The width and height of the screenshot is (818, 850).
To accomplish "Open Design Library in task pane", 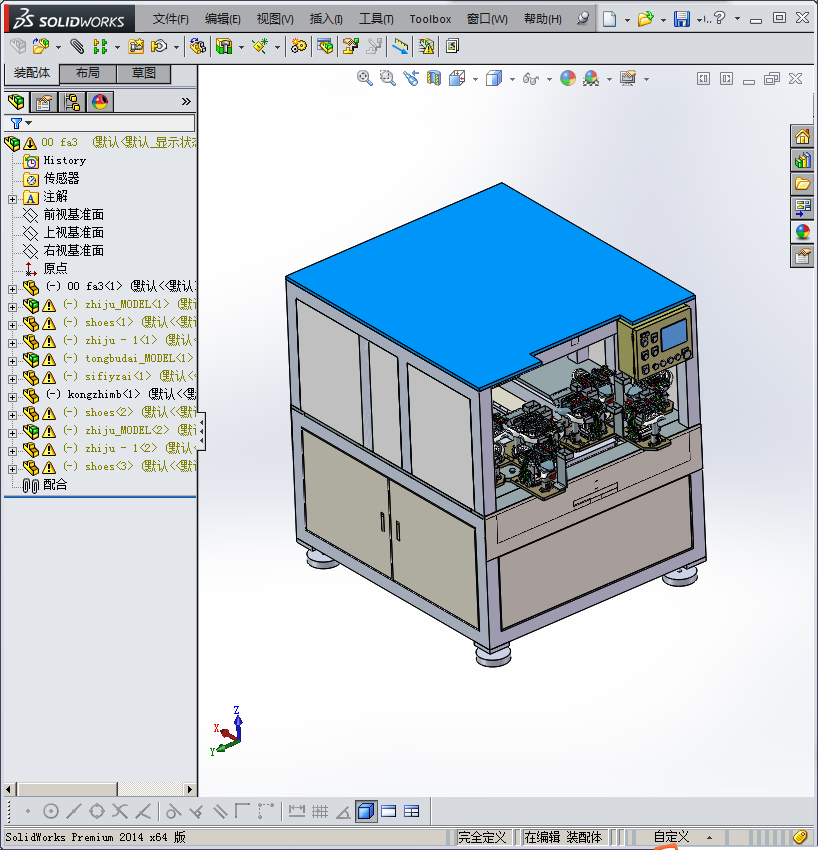I will [802, 160].
